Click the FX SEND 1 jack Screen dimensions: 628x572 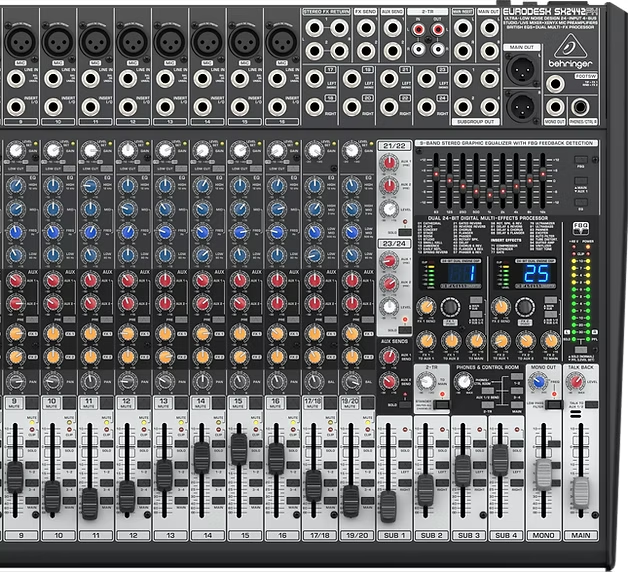(x=366, y=28)
